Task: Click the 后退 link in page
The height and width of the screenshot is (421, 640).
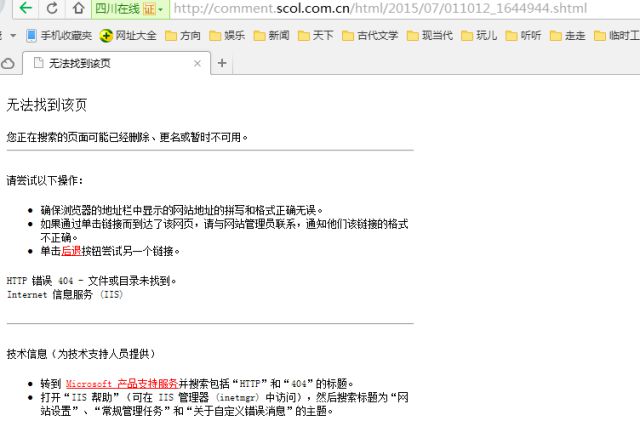Action: (x=71, y=251)
